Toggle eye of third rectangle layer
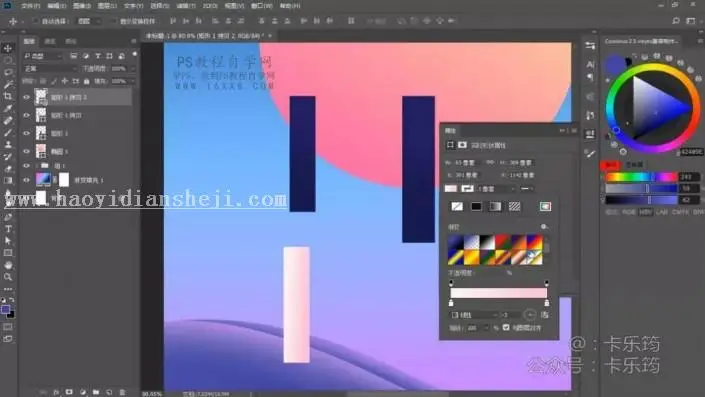 (27, 133)
